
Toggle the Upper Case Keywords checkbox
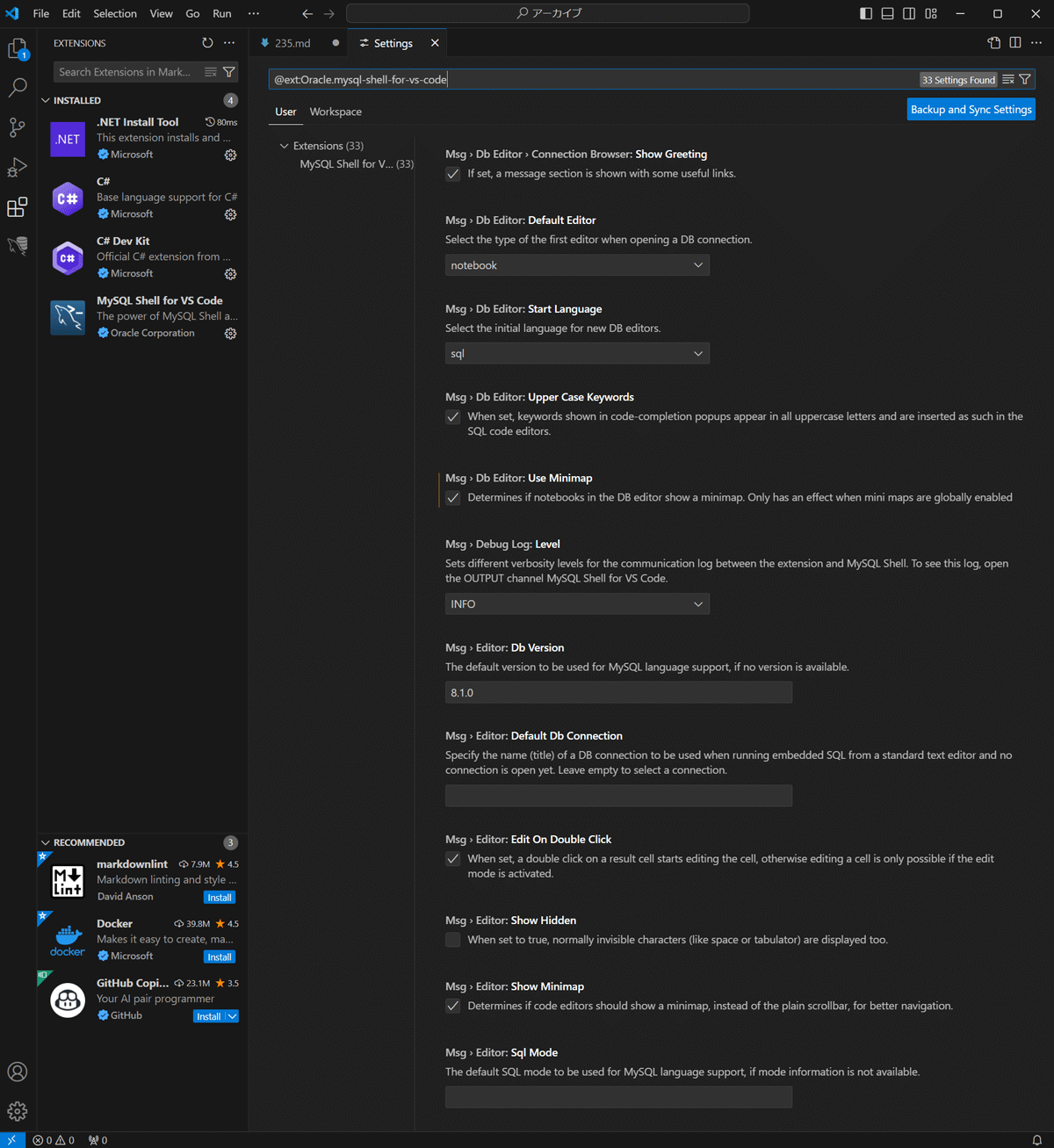pyautogui.click(x=453, y=417)
